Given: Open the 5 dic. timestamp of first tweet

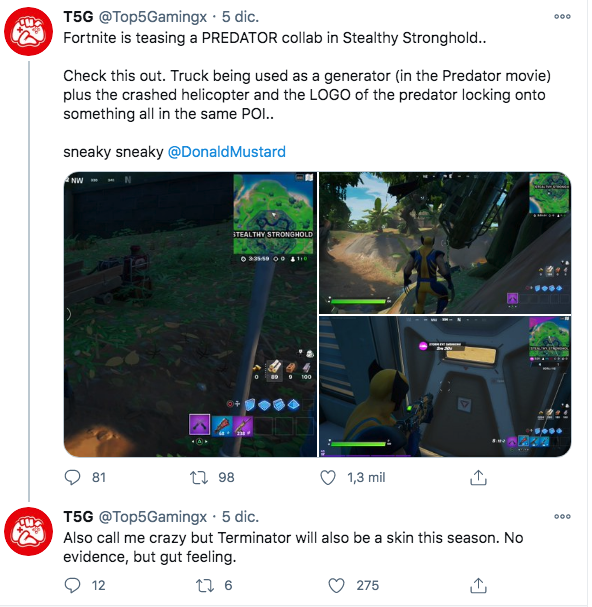Looking at the screenshot, I should tap(240, 17).
